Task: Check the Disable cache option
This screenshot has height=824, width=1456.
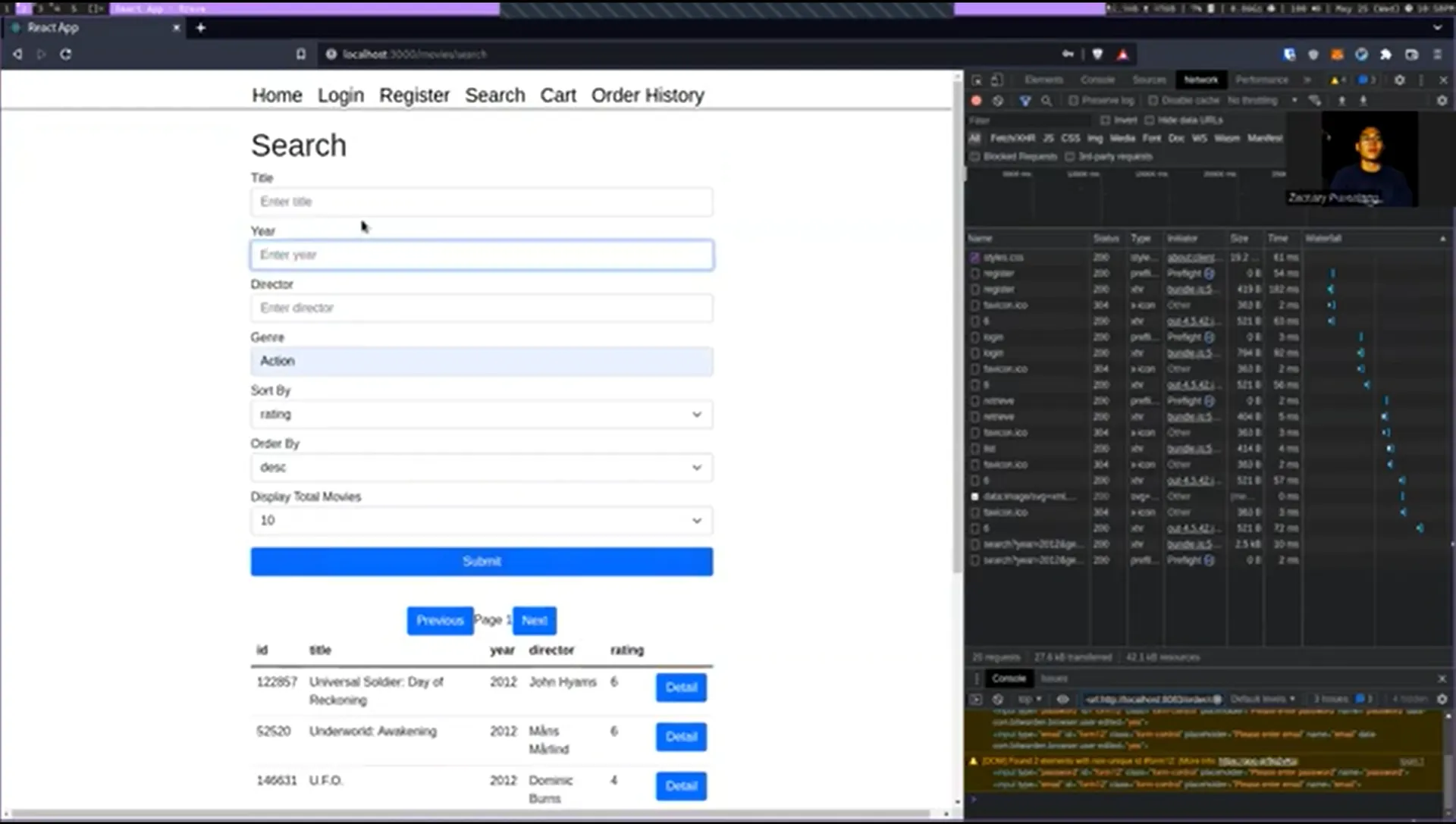Action: [x=1153, y=100]
